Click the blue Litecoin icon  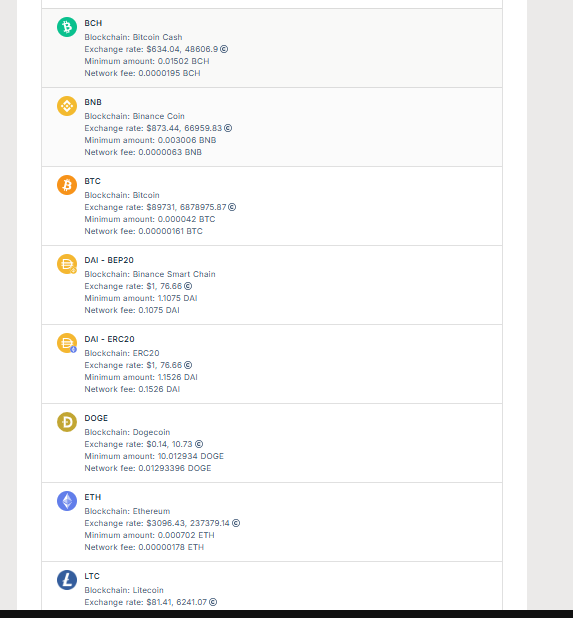coord(67,580)
